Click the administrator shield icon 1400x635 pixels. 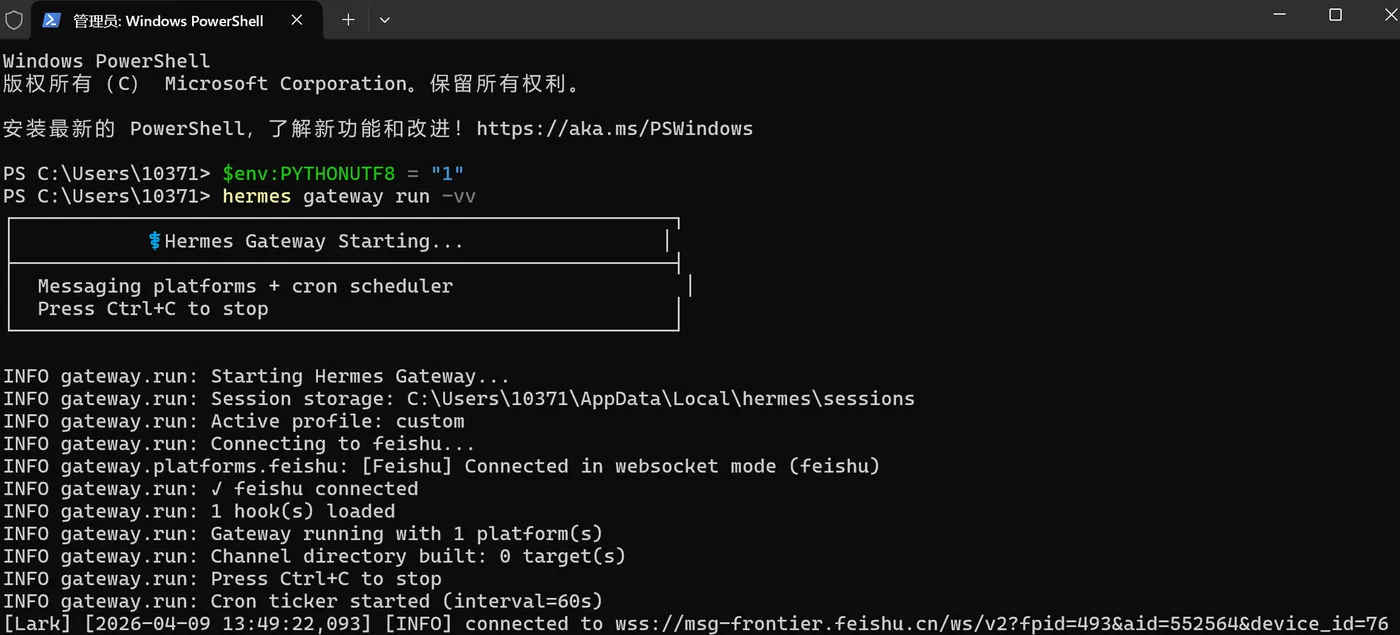click(14, 20)
